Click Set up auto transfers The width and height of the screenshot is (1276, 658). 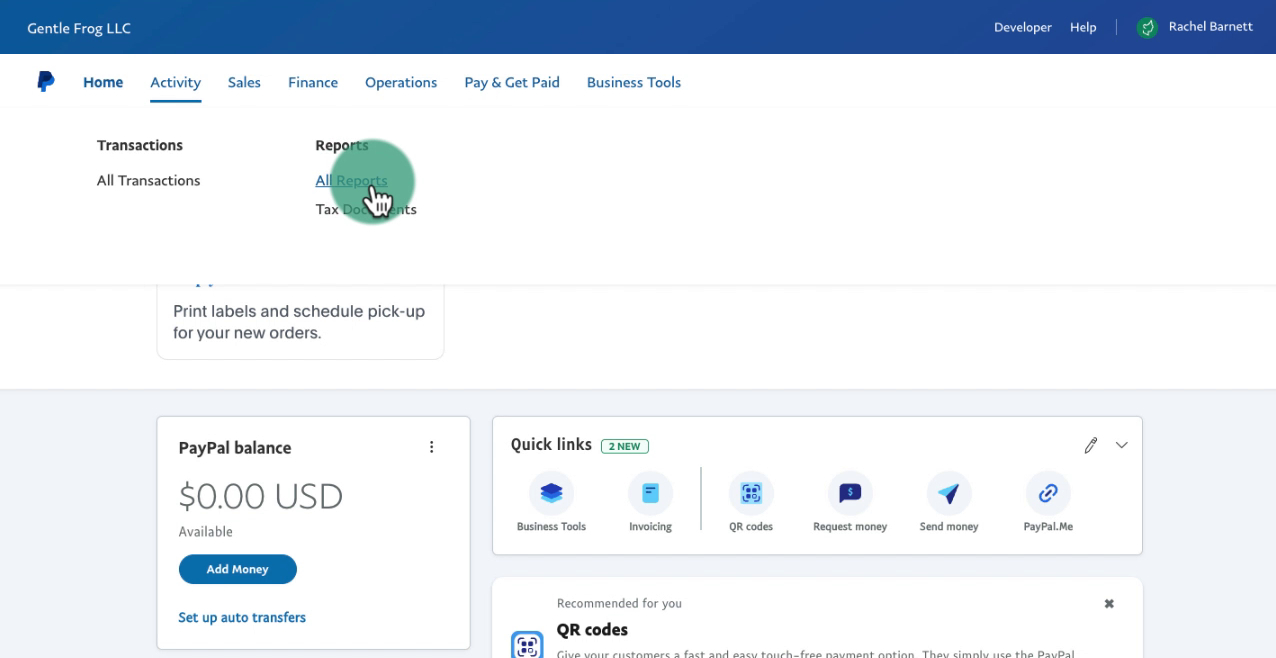pyautogui.click(x=242, y=617)
